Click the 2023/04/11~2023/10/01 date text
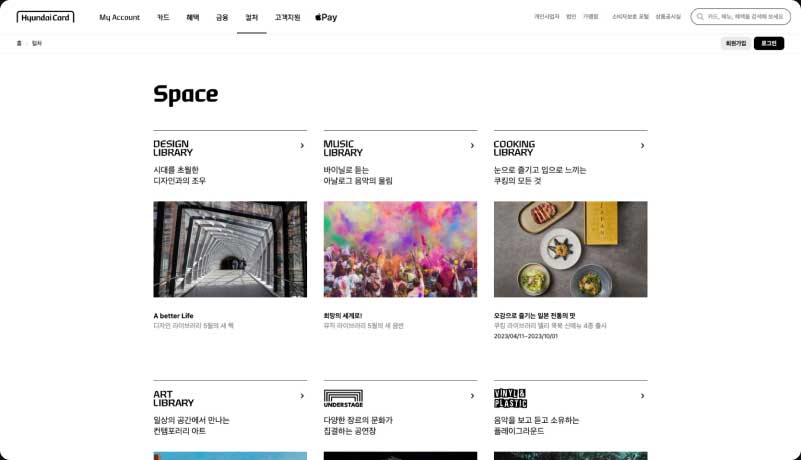Image resolution: width=801 pixels, height=460 pixels. (x=526, y=336)
